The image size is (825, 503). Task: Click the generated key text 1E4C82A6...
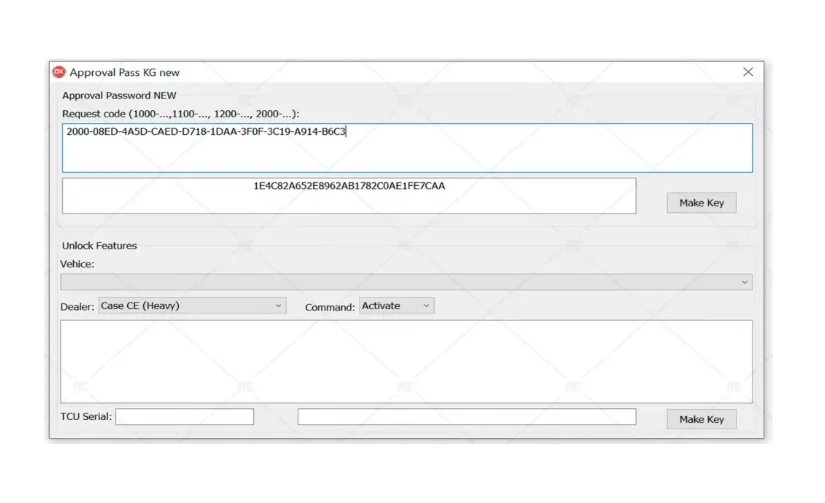349,186
